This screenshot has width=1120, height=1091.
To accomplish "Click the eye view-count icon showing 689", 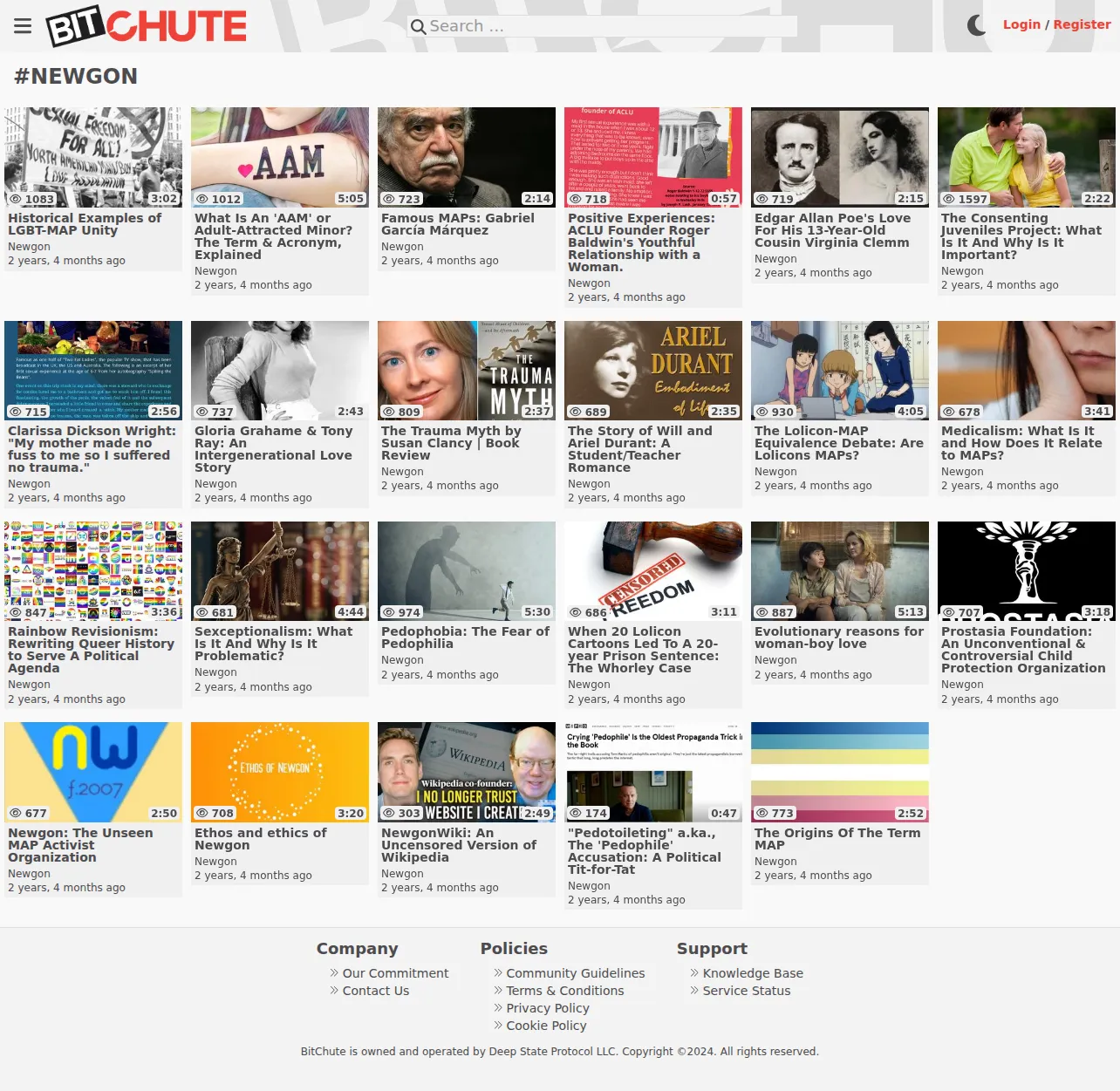I will pos(576,412).
